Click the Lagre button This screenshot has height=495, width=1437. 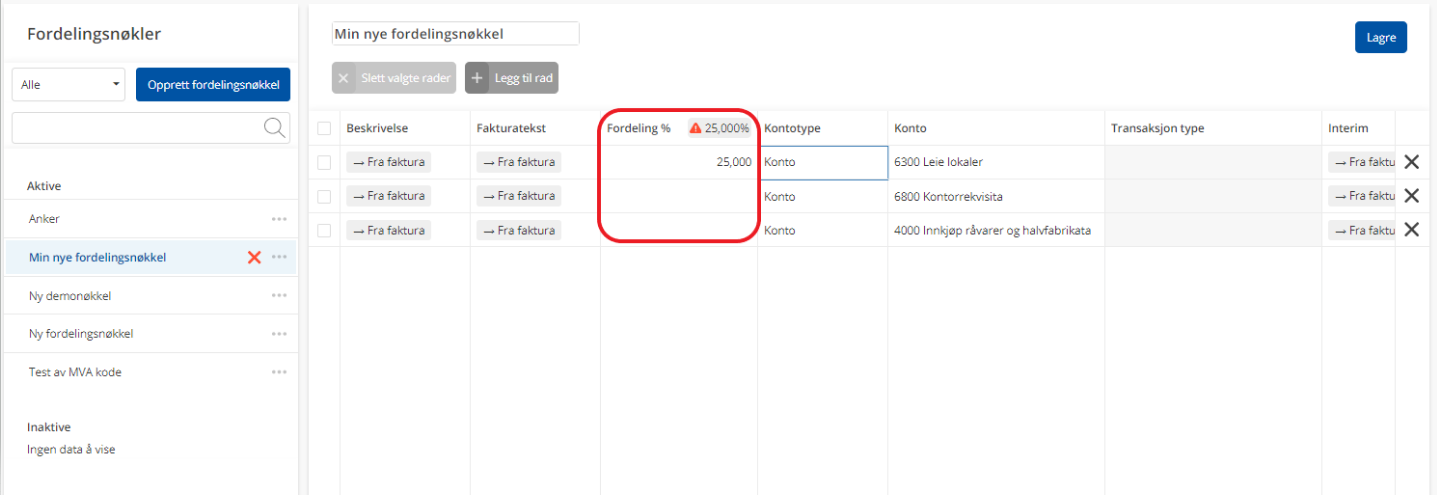click(x=1380, y=37)
